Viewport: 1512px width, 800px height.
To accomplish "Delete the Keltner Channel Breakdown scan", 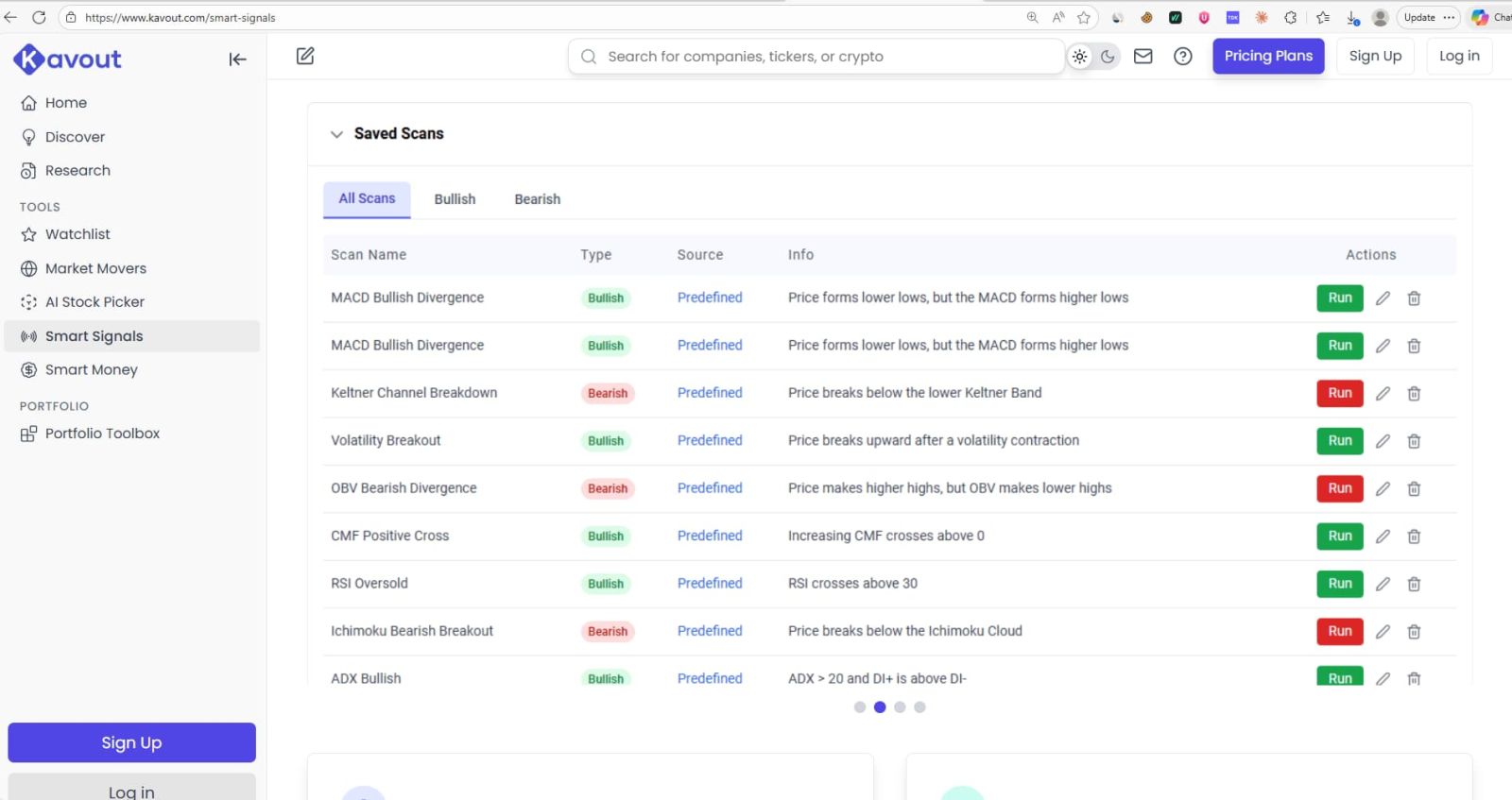I will click(x=1414, y=393).
